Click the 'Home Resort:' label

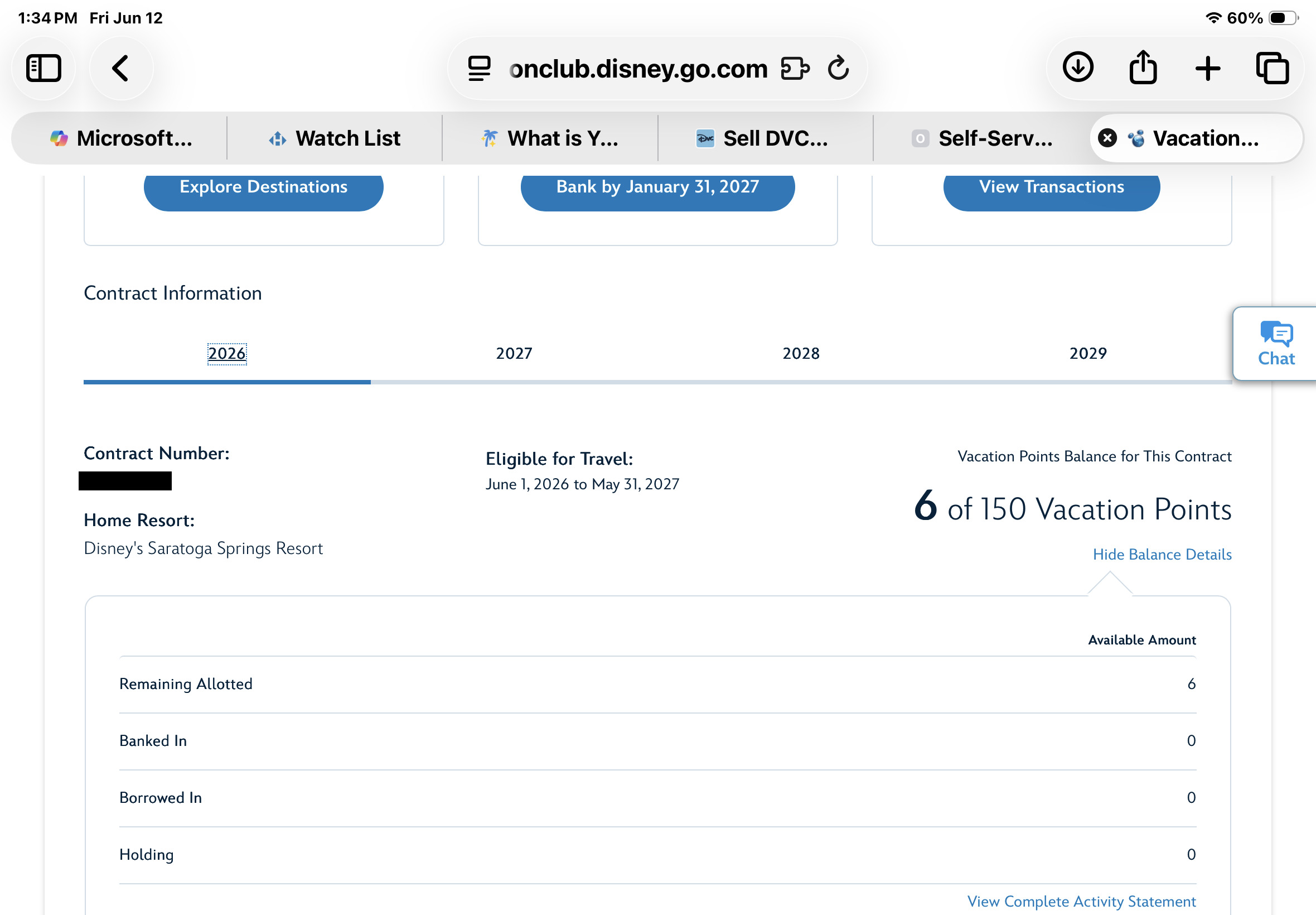click(x=139, y=520)
